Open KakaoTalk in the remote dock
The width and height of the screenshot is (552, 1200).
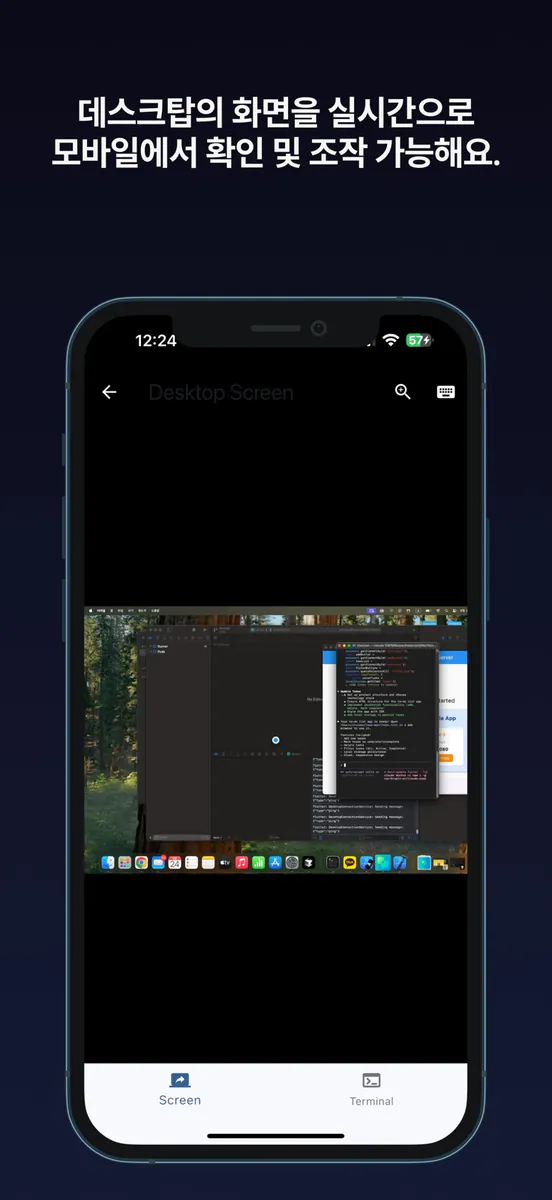tap(349, 863)
